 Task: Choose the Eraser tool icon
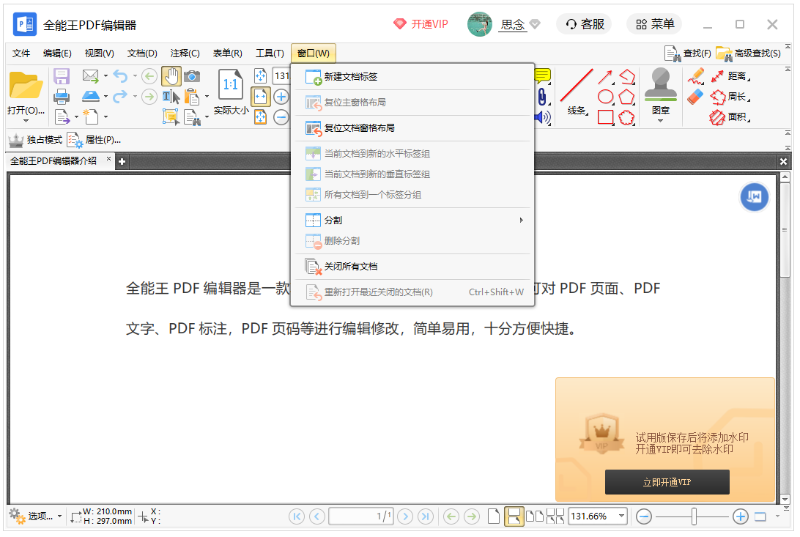click(696, 96)
